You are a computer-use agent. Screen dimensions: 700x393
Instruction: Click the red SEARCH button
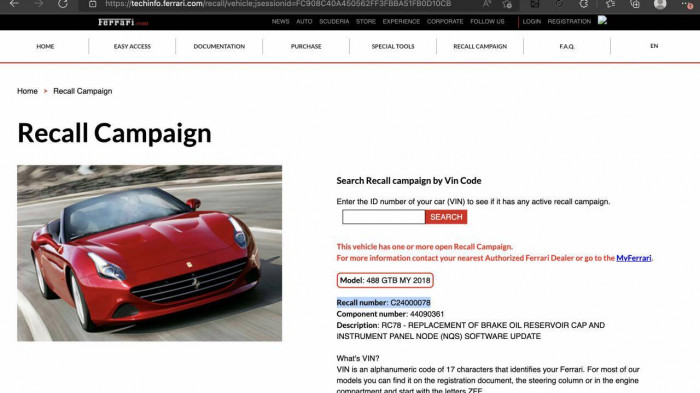pos(446,217)
